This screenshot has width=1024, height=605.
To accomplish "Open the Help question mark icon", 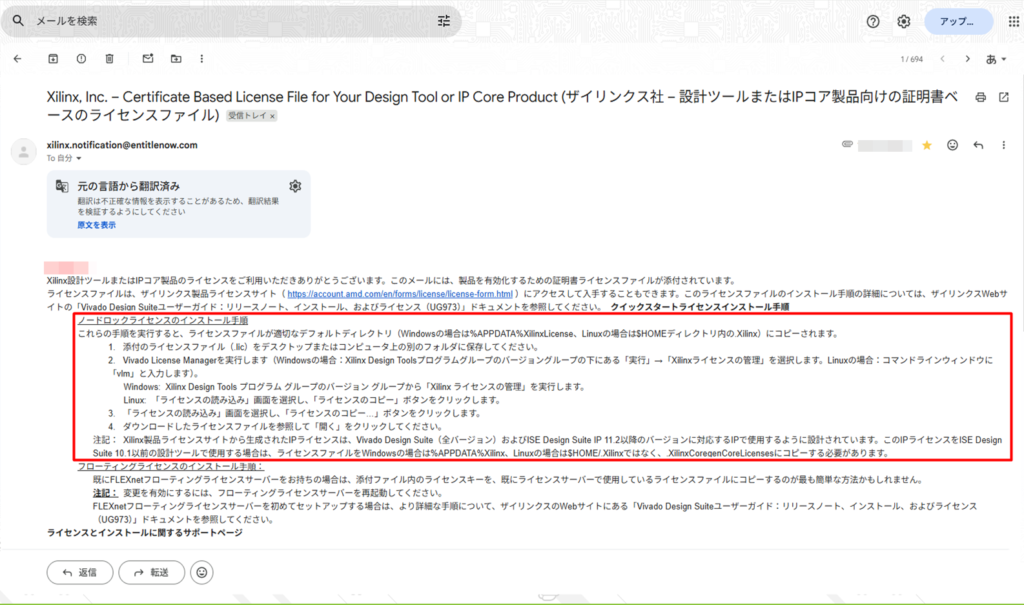I will click(x=873, y=22).
